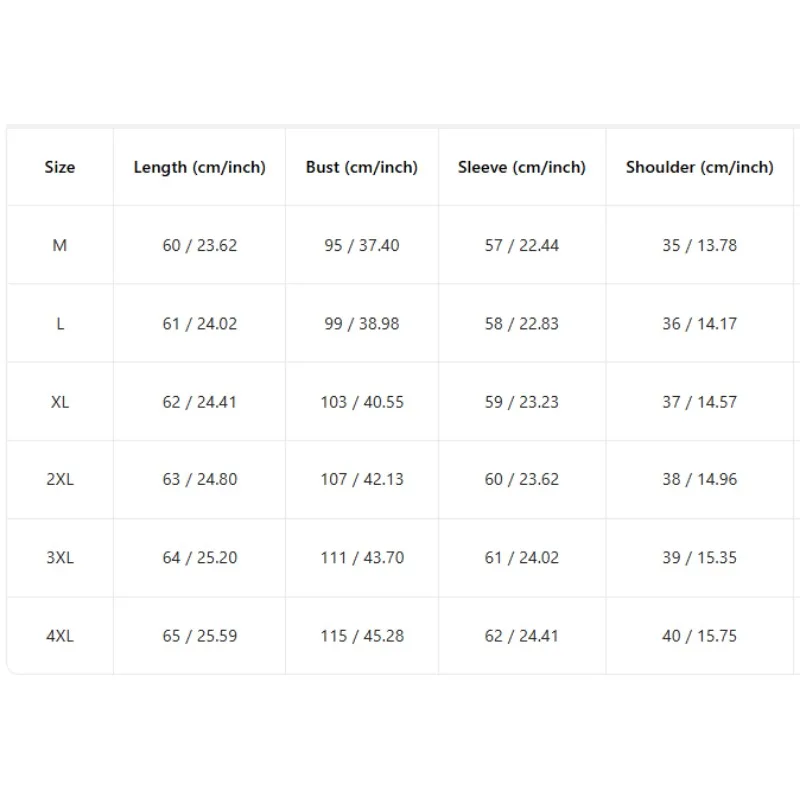Click the Shoulder (cm/inch) header
Image resolution: width=800 pixels, height=800 pixels.
(x=699, y=167)
